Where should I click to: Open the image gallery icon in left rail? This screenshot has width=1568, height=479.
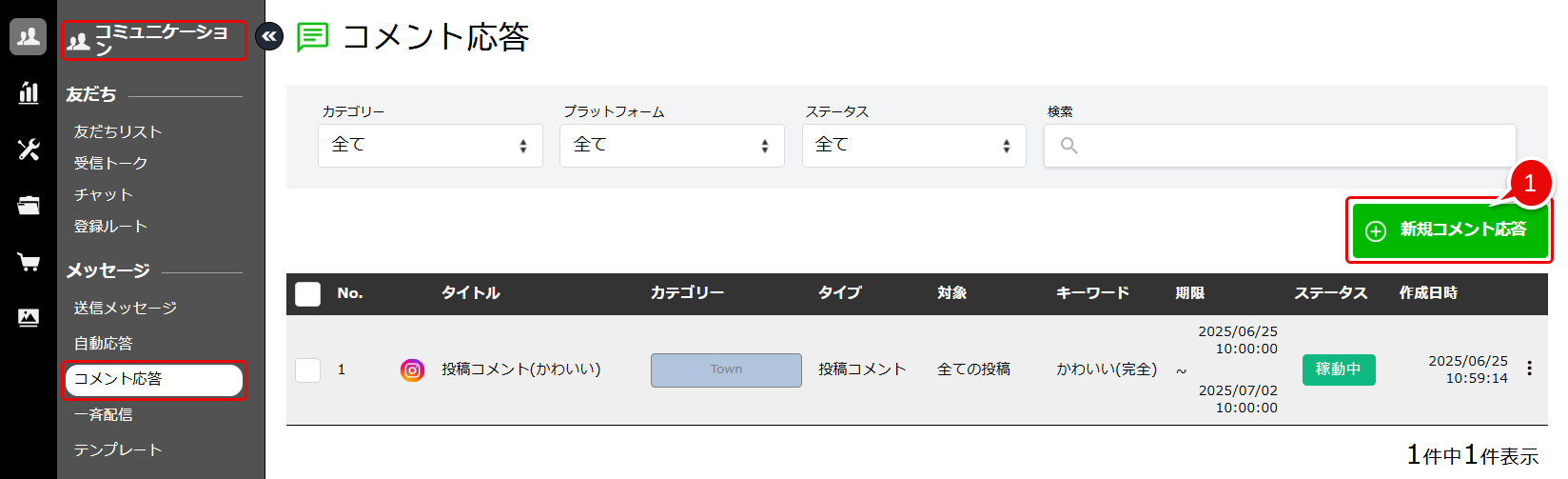tap(29, 318)
